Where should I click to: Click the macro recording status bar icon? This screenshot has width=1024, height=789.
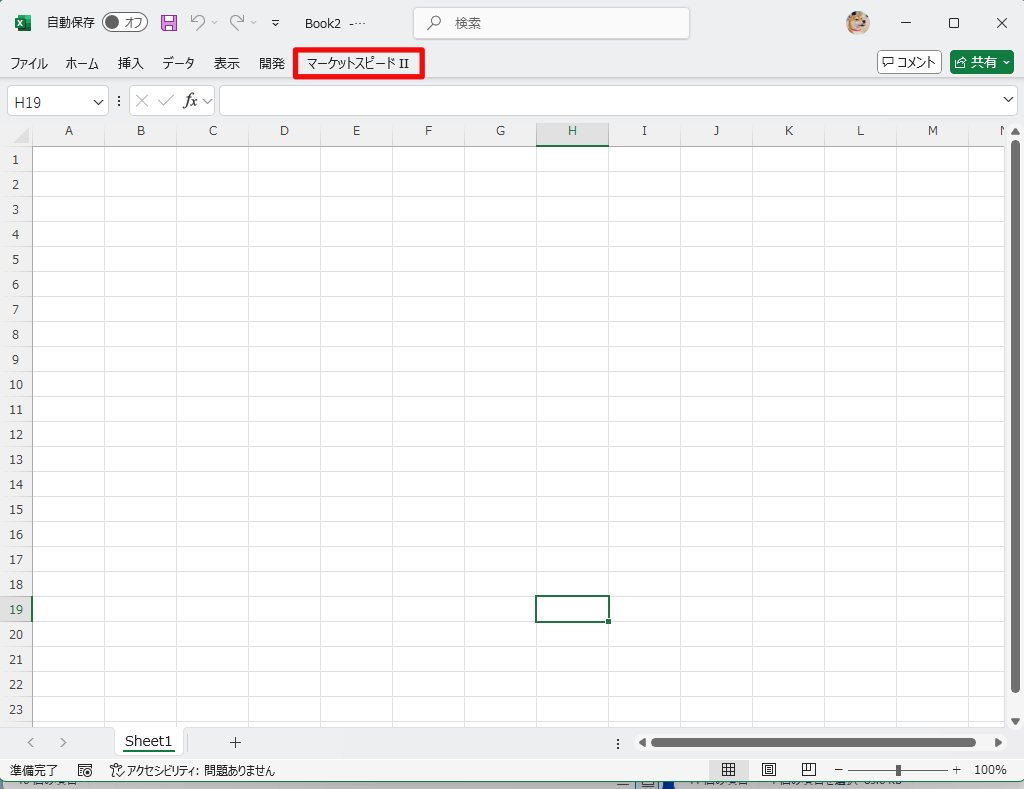coord(85,770)
